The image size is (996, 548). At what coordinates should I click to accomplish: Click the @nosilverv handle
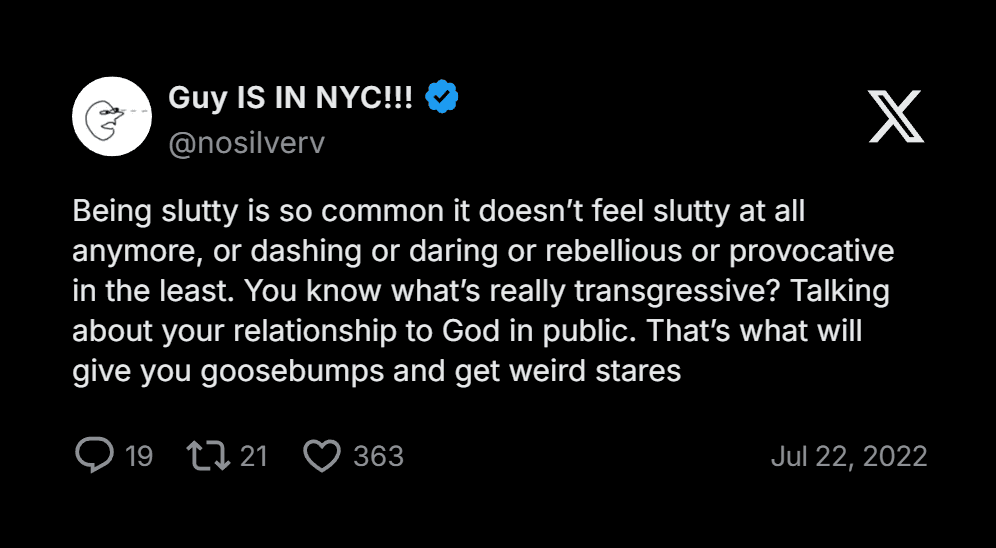[x=246, y=143]
